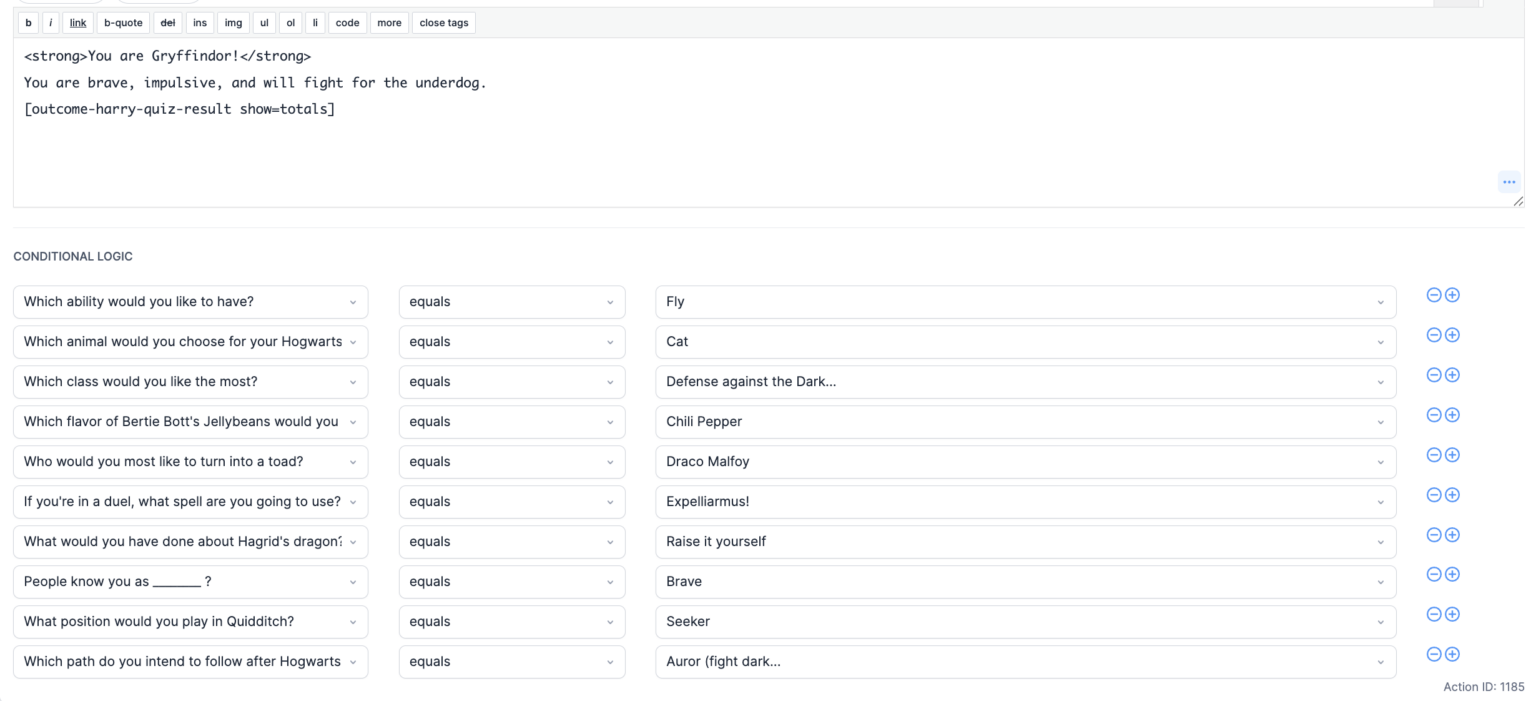The width and height of the screenshot is (1536, 701).
Task: Remove the Chili Pepper condition row
Action: tap(1433, 415)
